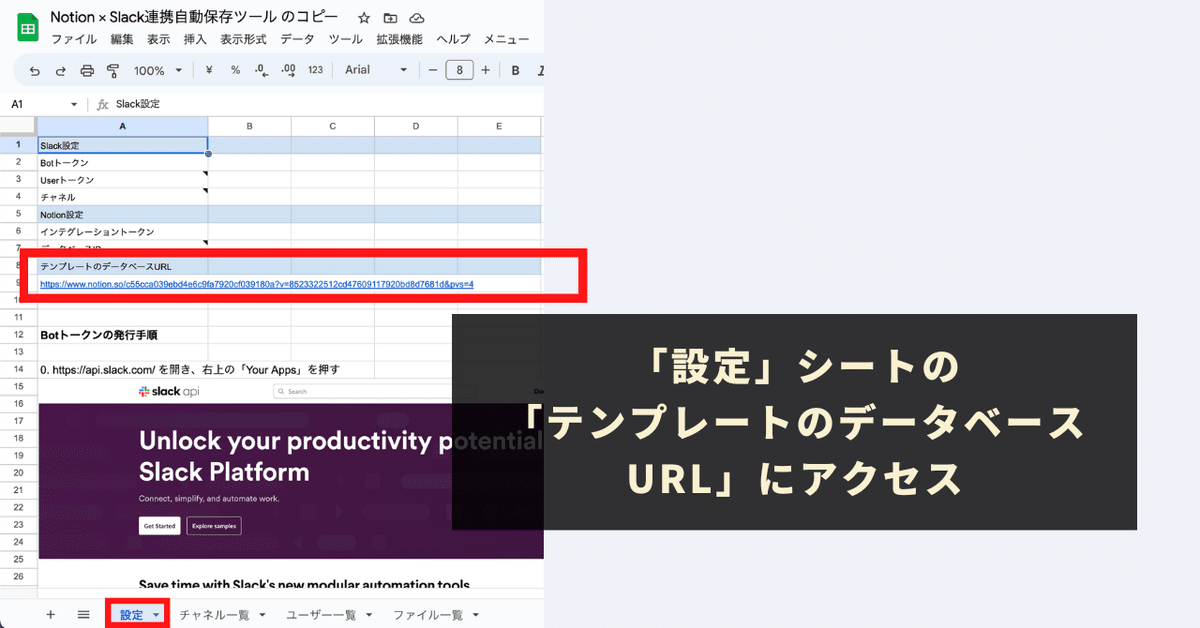Open the ユーザー一覧 tab dropdown arrow

point(369,615)
